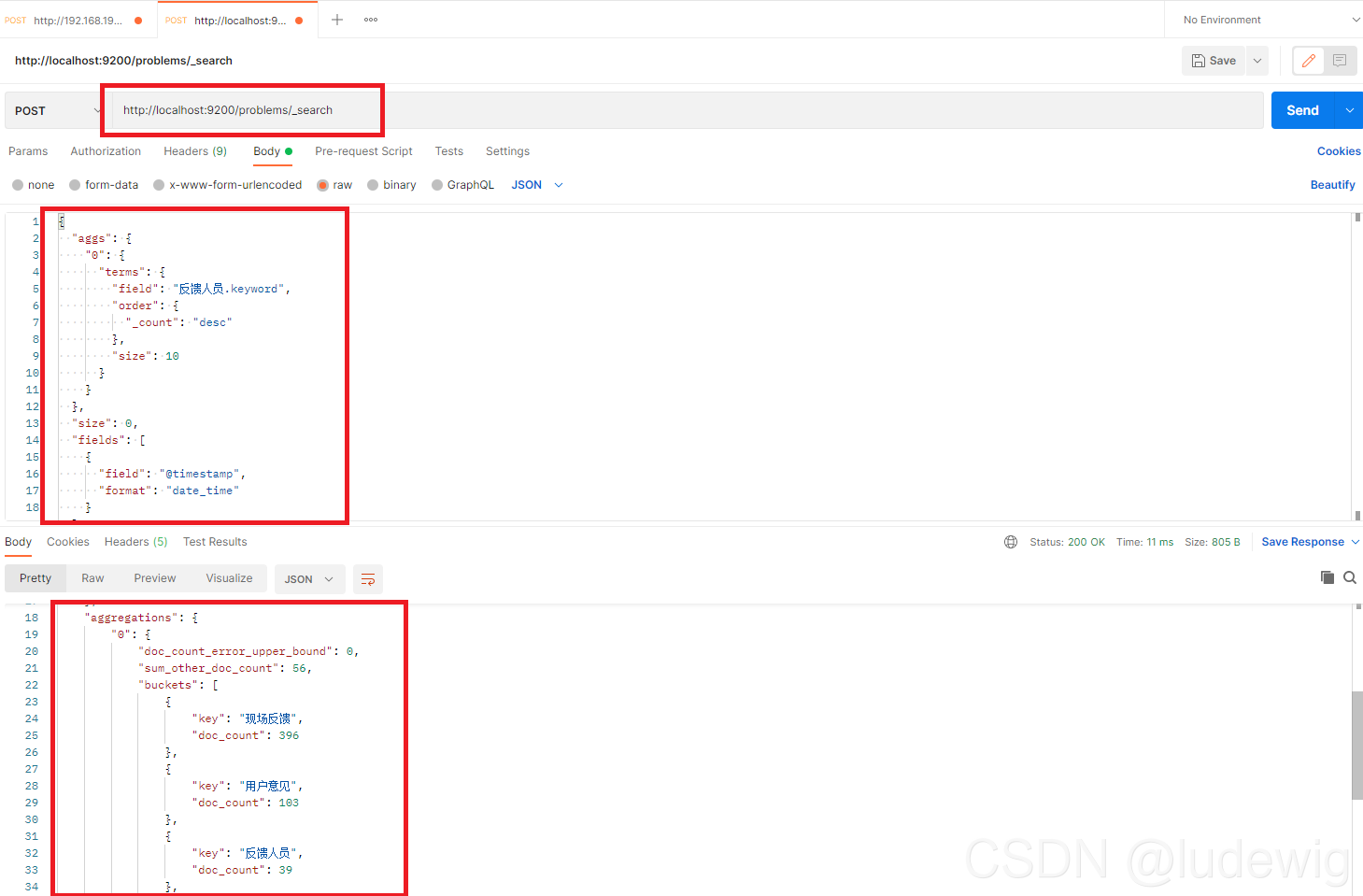
Task: Click the response pane vertical scrollbar thumb
Action: (x=1356, y=746)
